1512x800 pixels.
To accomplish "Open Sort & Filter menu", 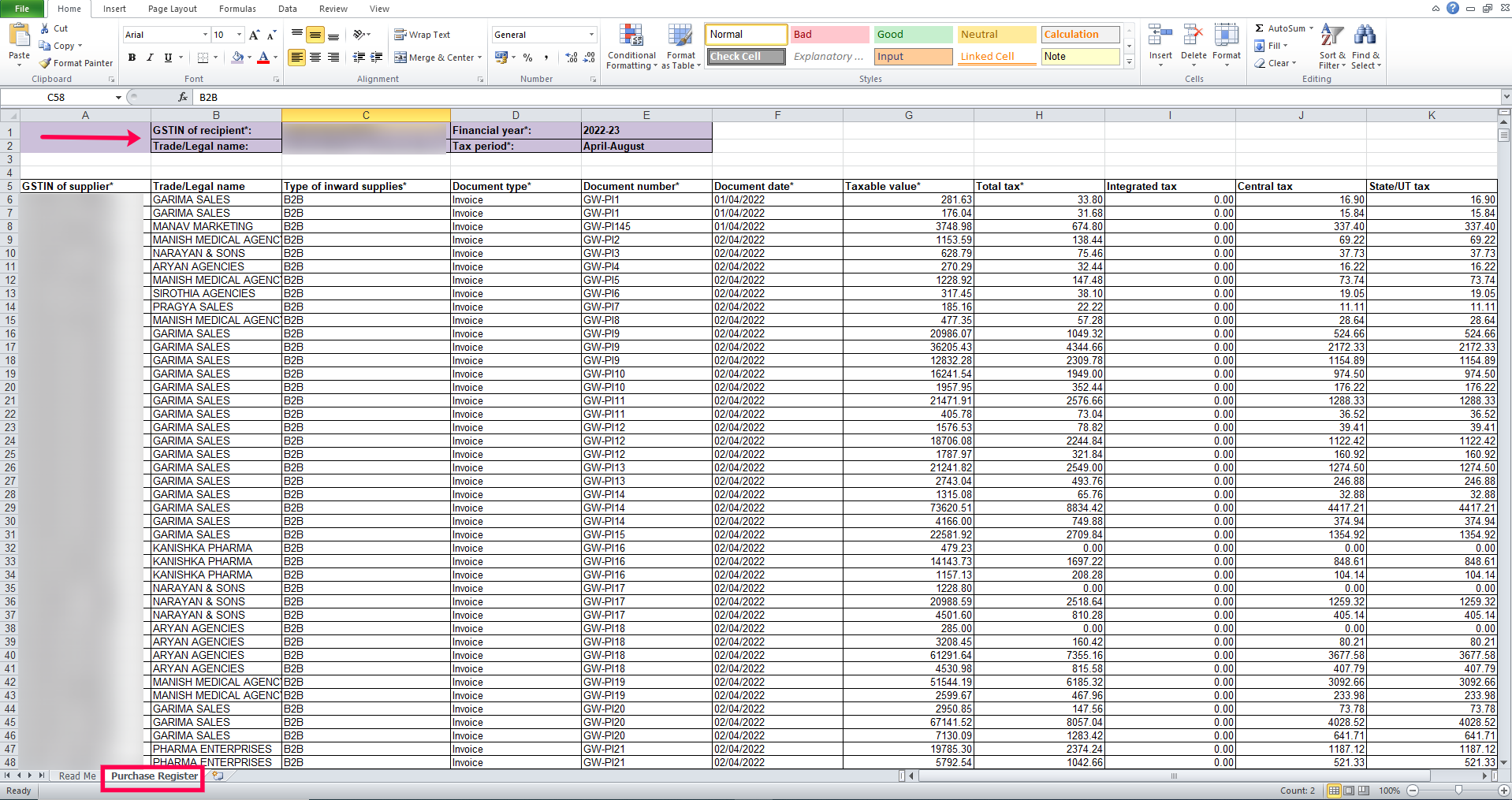I will pyautogui.click(x=1332, y=47).
